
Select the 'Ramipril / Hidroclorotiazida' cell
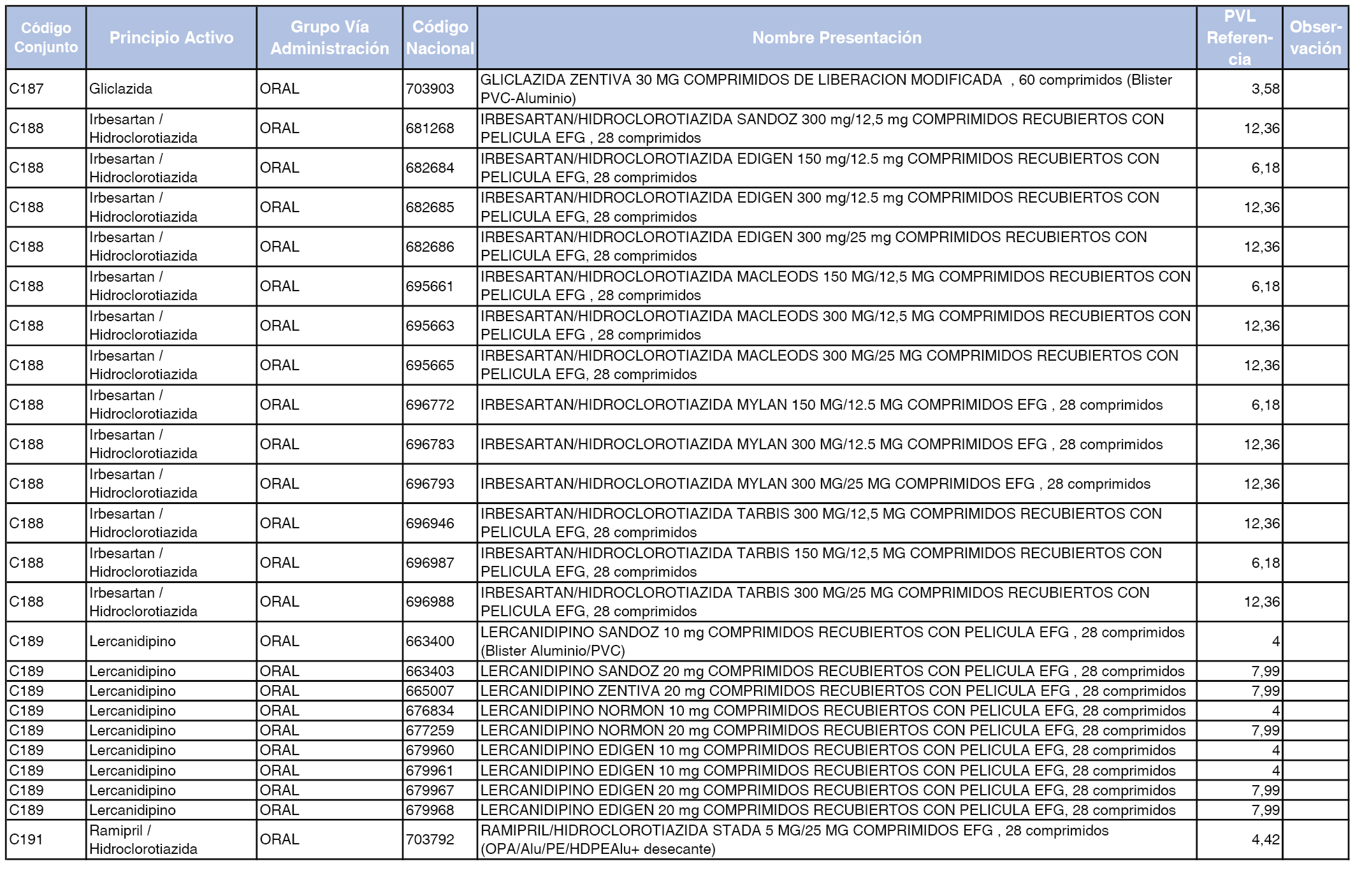171,839
